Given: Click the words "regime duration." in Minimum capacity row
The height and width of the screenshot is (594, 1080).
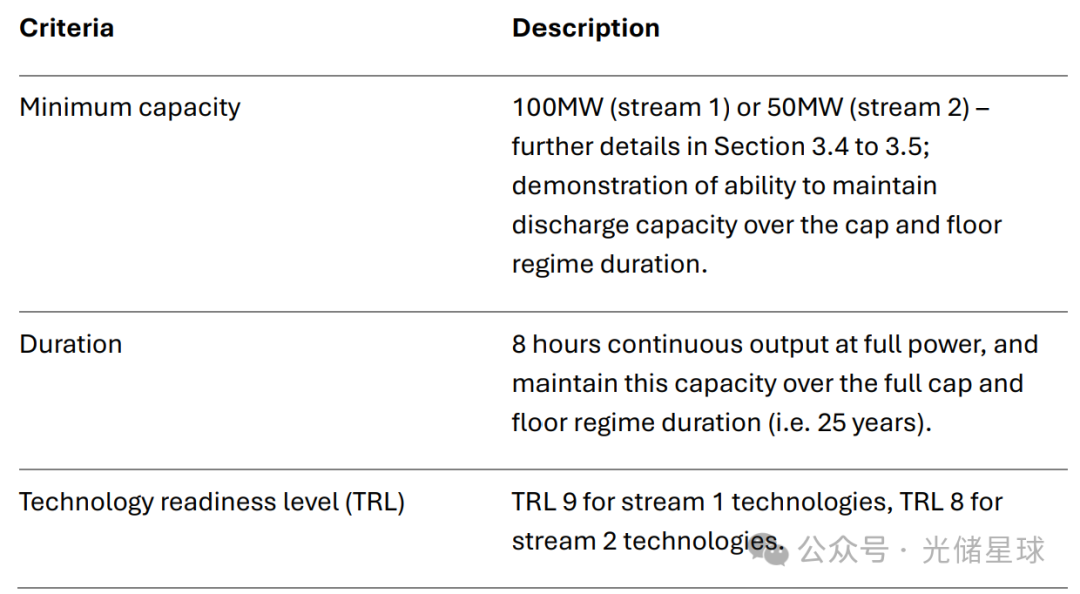Looking at the screenshot, I should pos(606,264).
